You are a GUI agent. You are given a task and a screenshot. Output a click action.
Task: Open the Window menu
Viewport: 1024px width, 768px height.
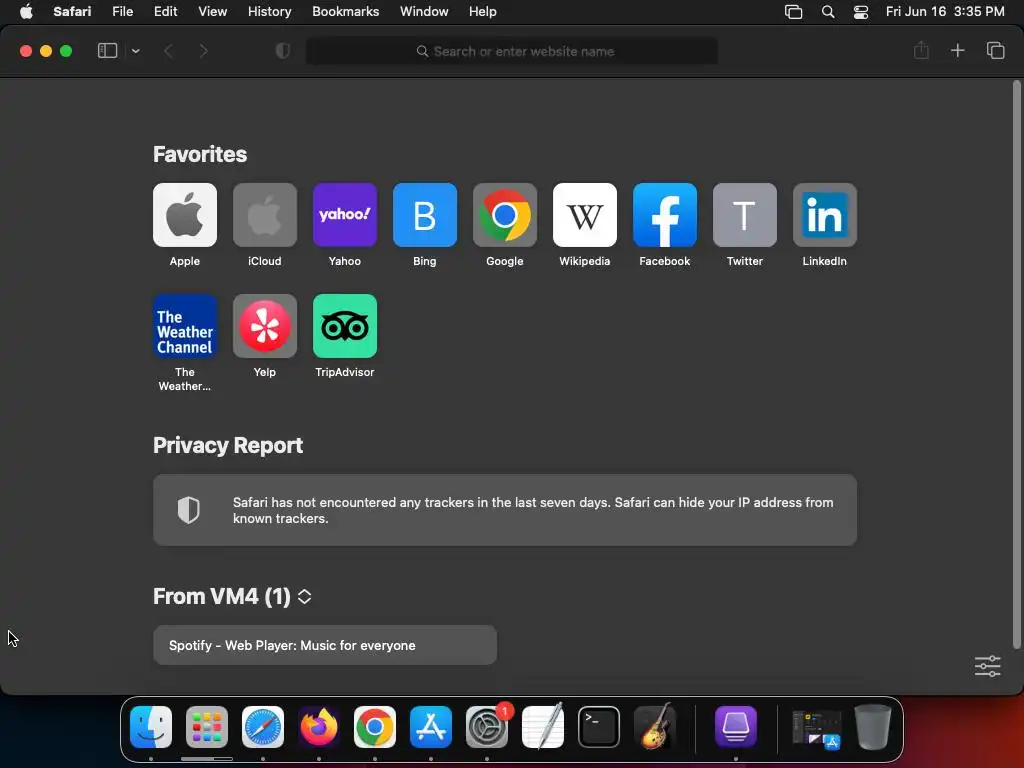click(x=424, y=12)
